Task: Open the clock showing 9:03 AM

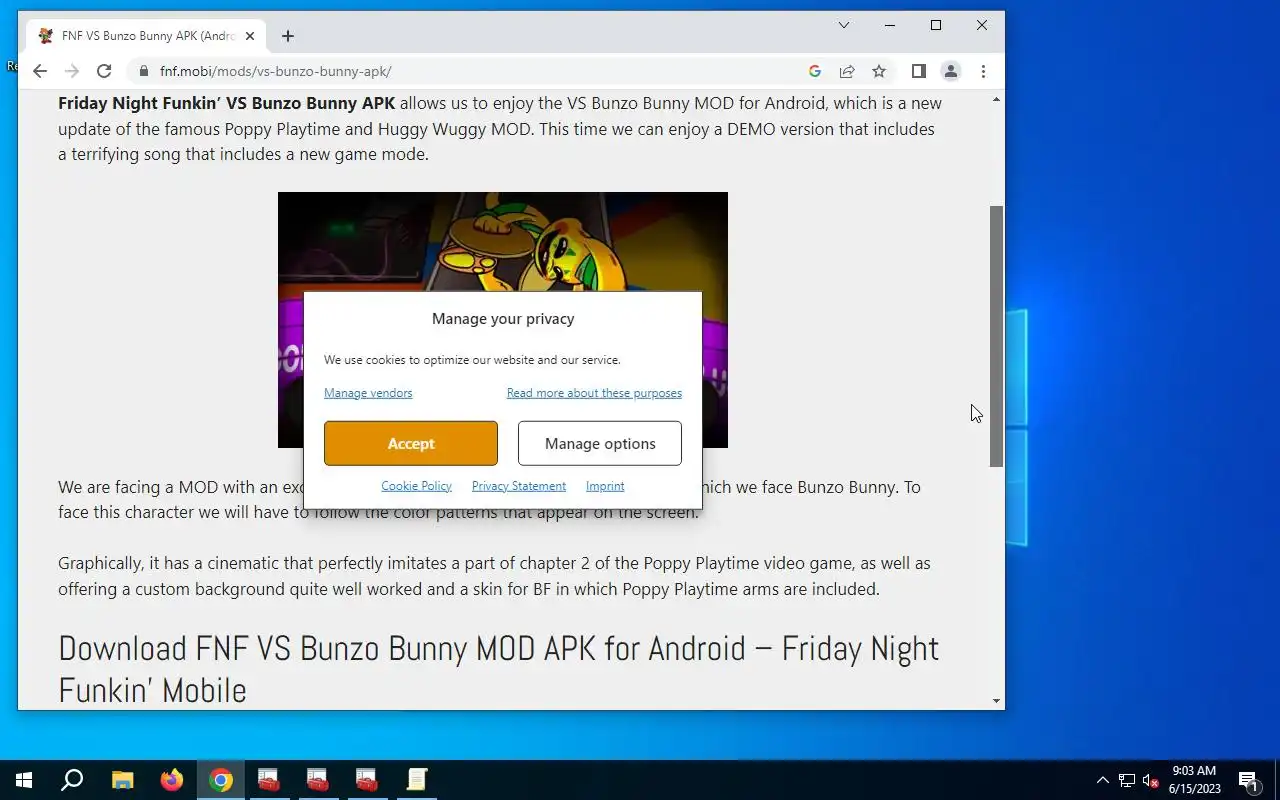Action: tap(1194, 780)
